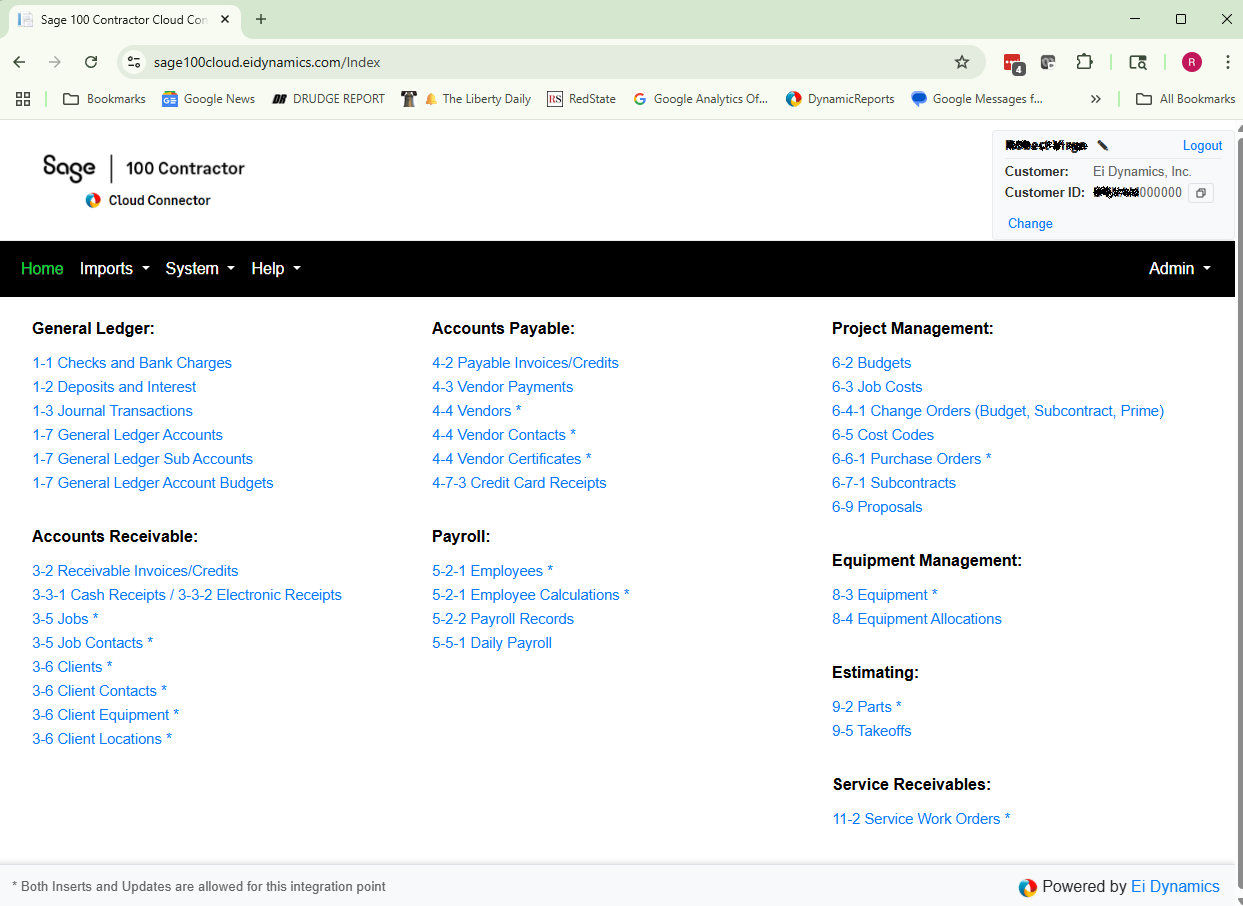Screen dimensions: 1243x906
Task: Open 5-2-2 Payroll Records link
Action: [x=502, y=619]
